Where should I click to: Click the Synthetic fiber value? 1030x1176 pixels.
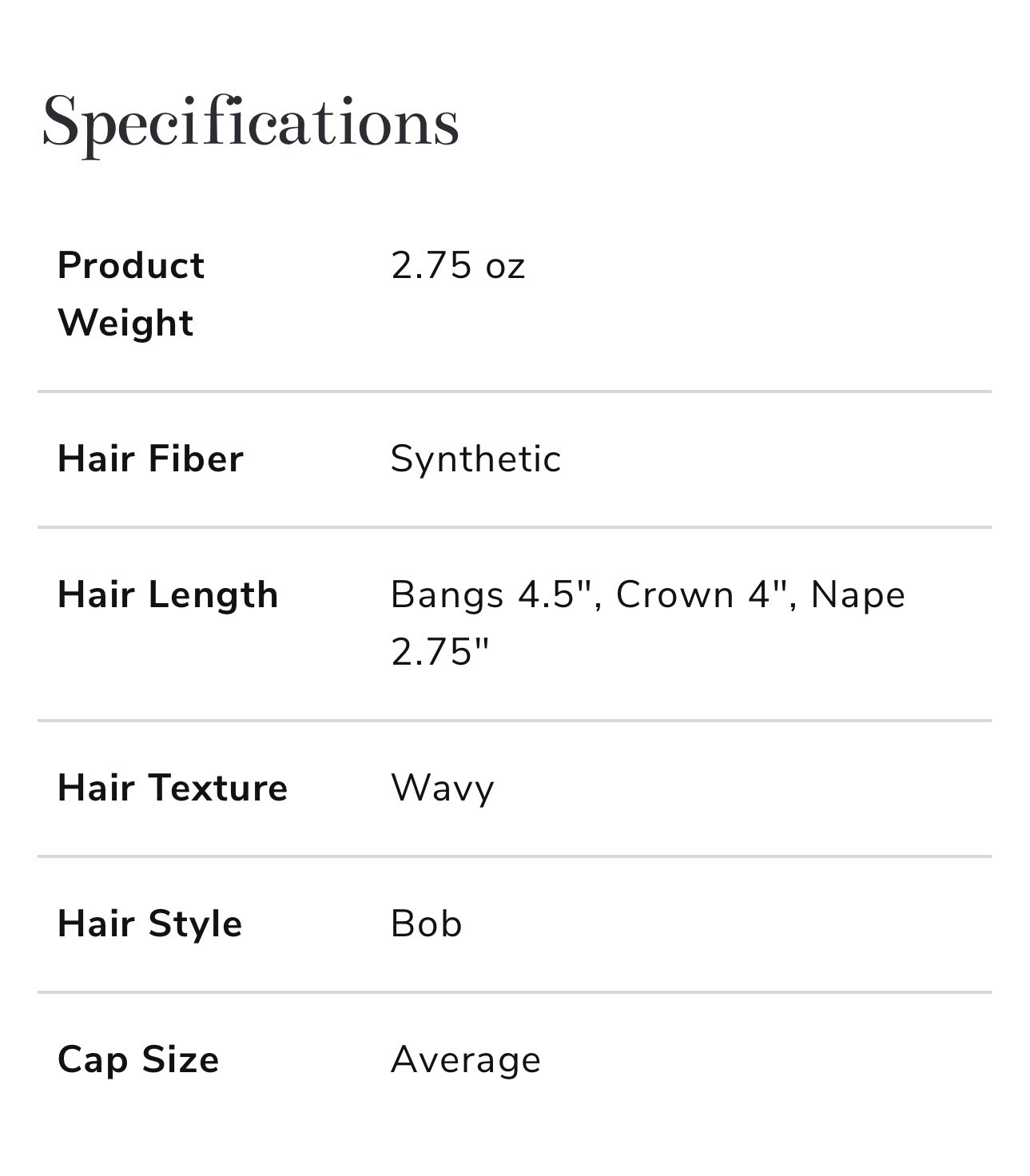click(x=475, y=459)
